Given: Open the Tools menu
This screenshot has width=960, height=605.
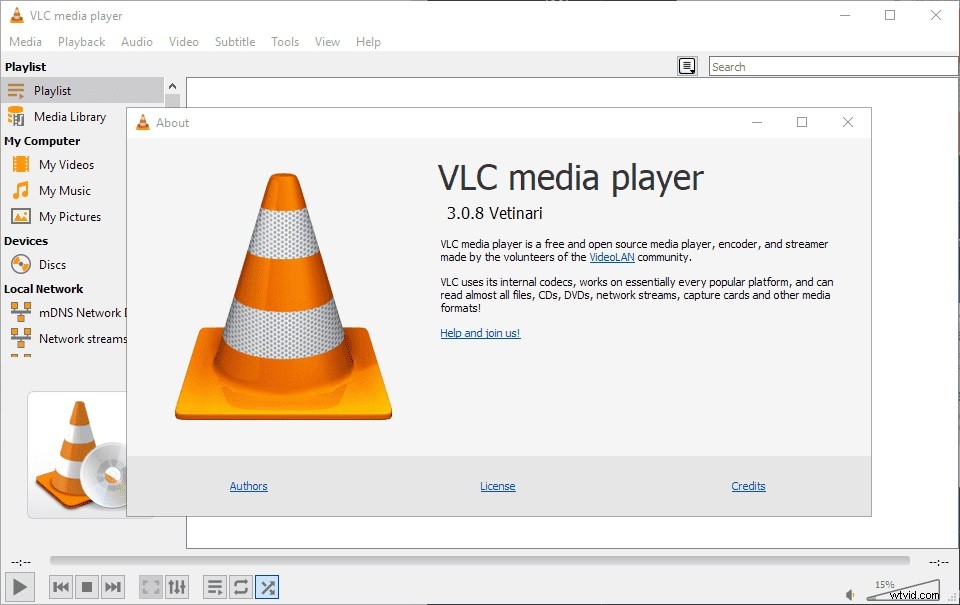Looking at the screenshot, I should coord(285,41).
